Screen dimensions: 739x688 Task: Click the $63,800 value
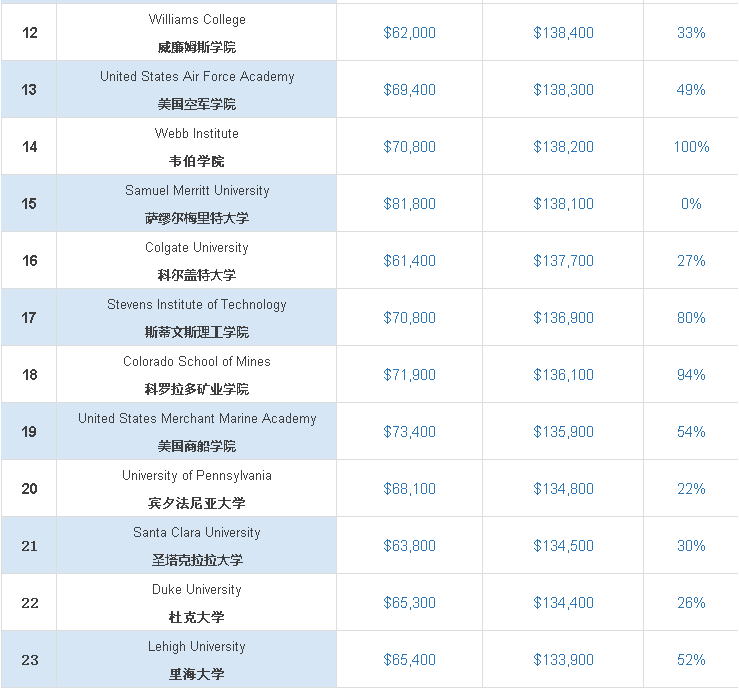click(409, 546)
